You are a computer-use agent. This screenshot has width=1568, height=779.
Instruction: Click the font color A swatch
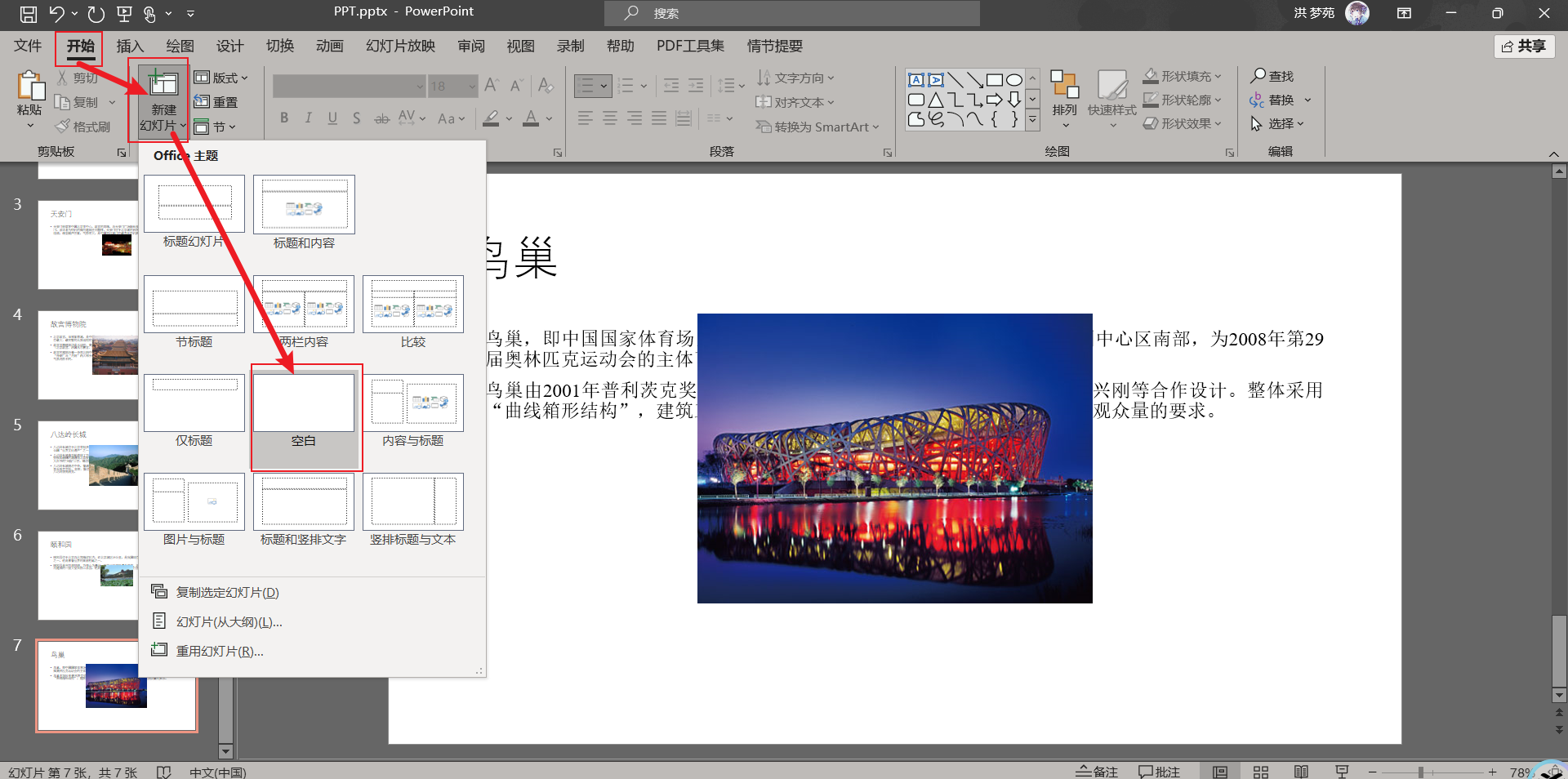[531, 118]
